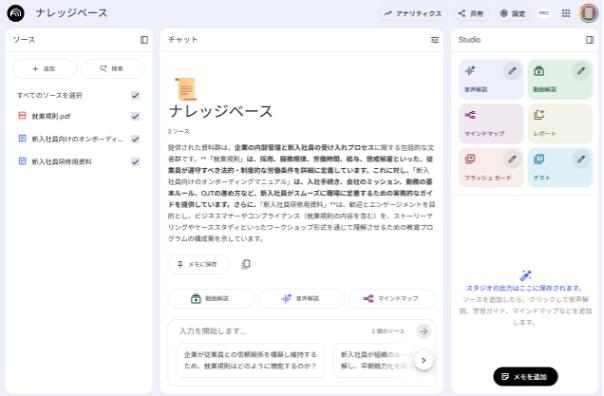Click the PDF icon of 就業規則.pdf
The width and height of the screenshot is (604, 396).
point(22,116)
